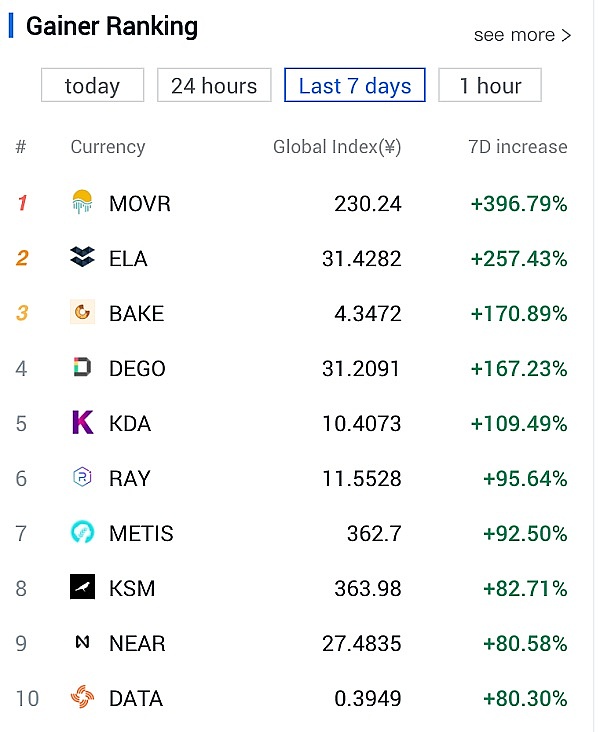The image size is (600, 732).
Task: Select the Last 7 days tab
Action: [x=355, y=86]
